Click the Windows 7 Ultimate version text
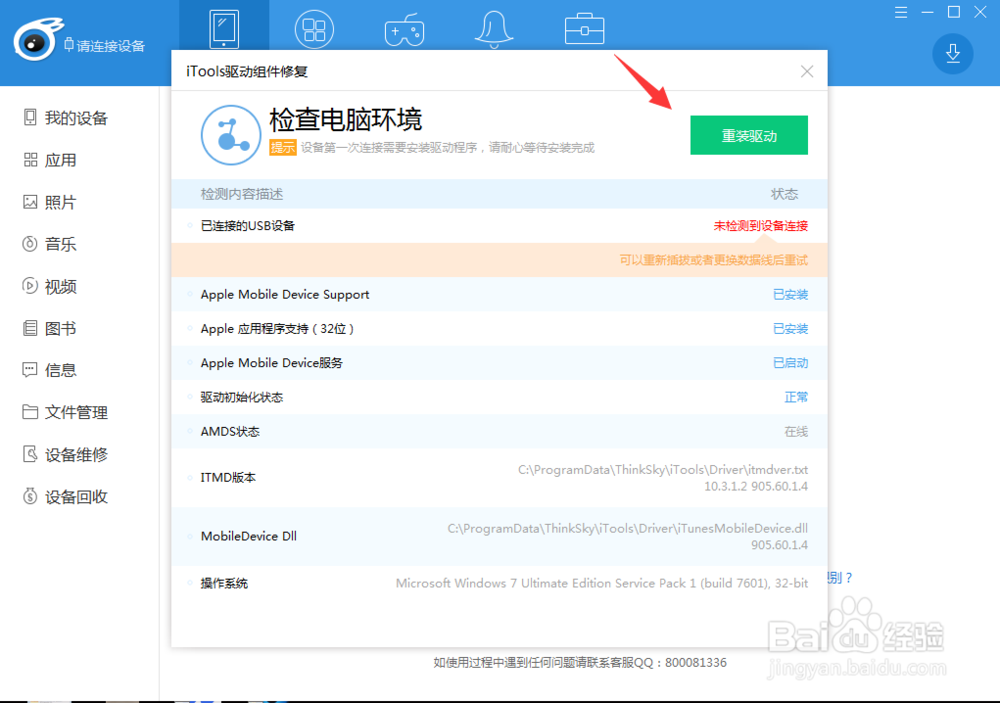This screenshot has width=1000, height=703. tap(601, 584)
